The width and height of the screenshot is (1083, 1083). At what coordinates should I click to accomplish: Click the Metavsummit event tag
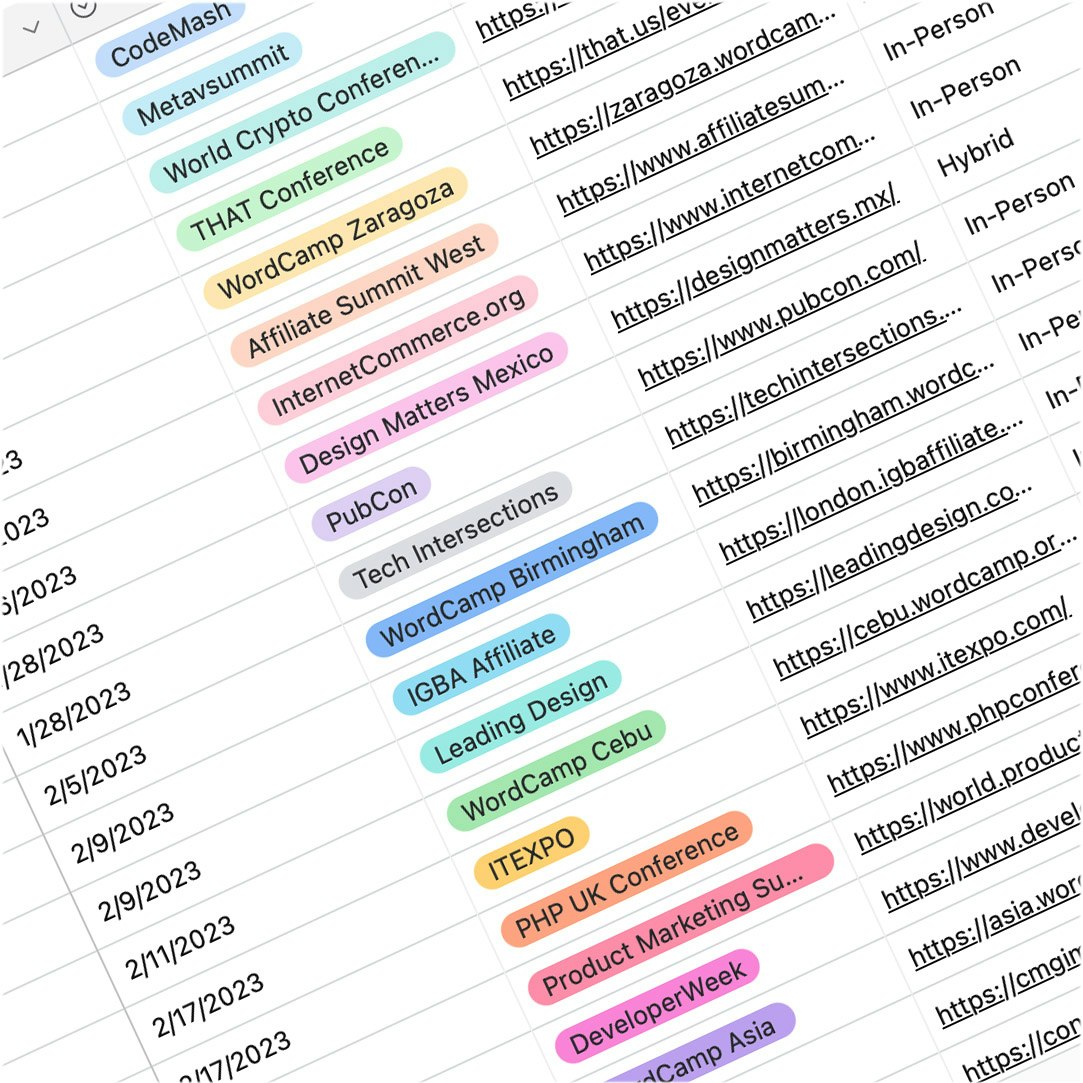(x=212, y=83)
